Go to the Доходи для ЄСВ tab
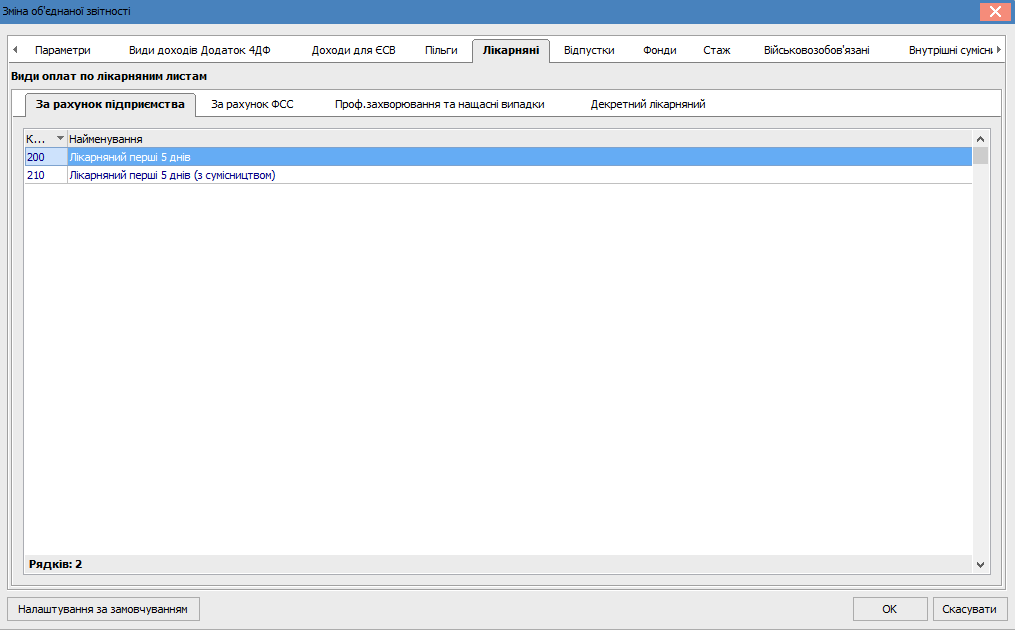Screen dimensions: 1015x630 [x=354, y=50]
